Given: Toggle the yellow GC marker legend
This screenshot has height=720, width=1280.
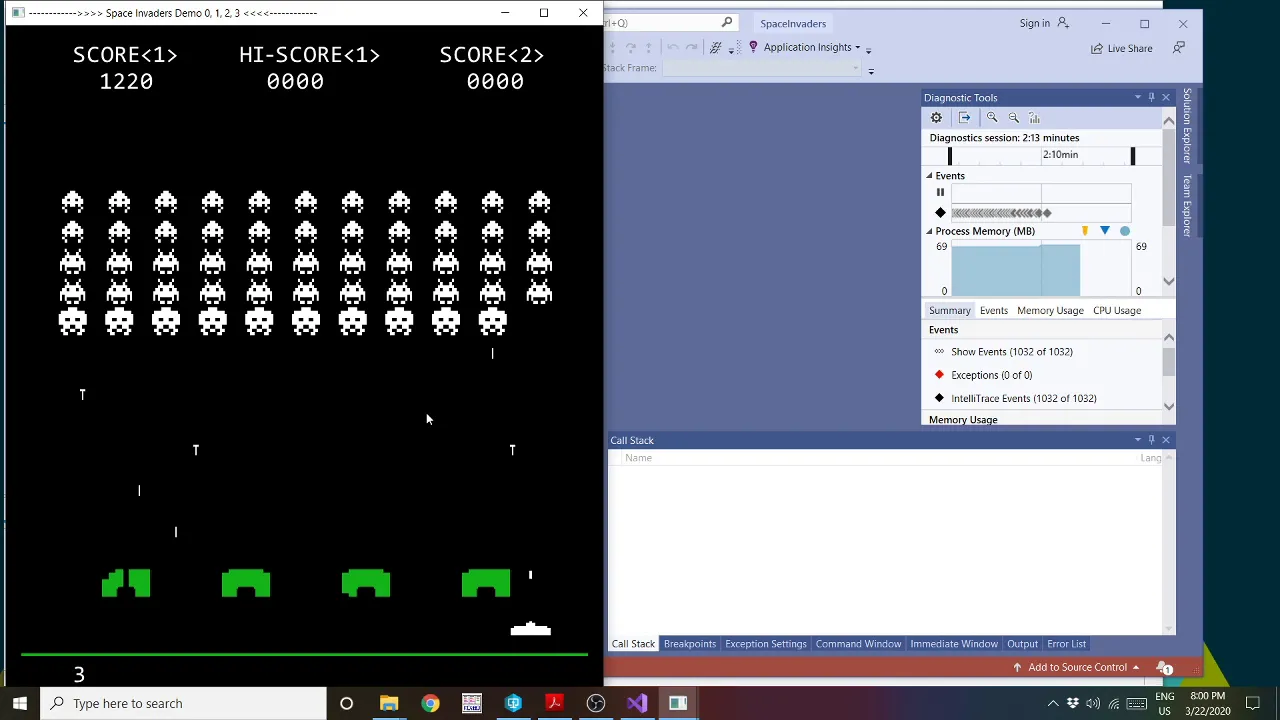Looking at the screenshot, I should [1085, 231].
